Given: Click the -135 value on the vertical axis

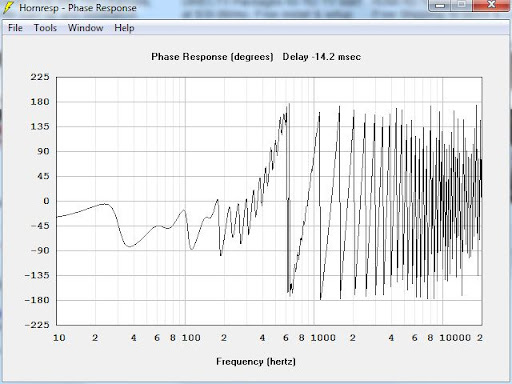Looking at the screenshot, I should point(37,275).
